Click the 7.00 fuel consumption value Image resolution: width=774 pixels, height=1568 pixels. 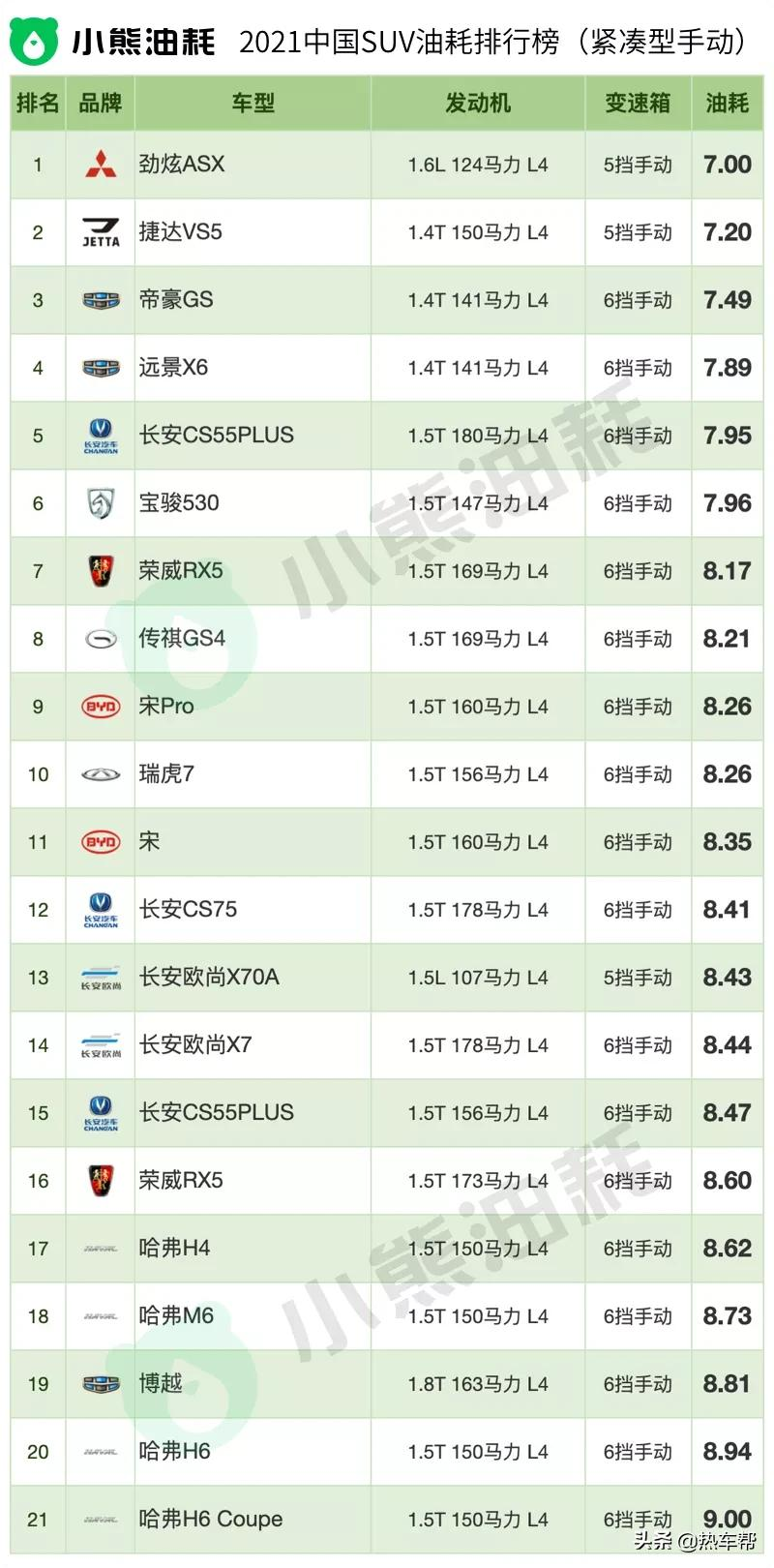click(728, 165)
